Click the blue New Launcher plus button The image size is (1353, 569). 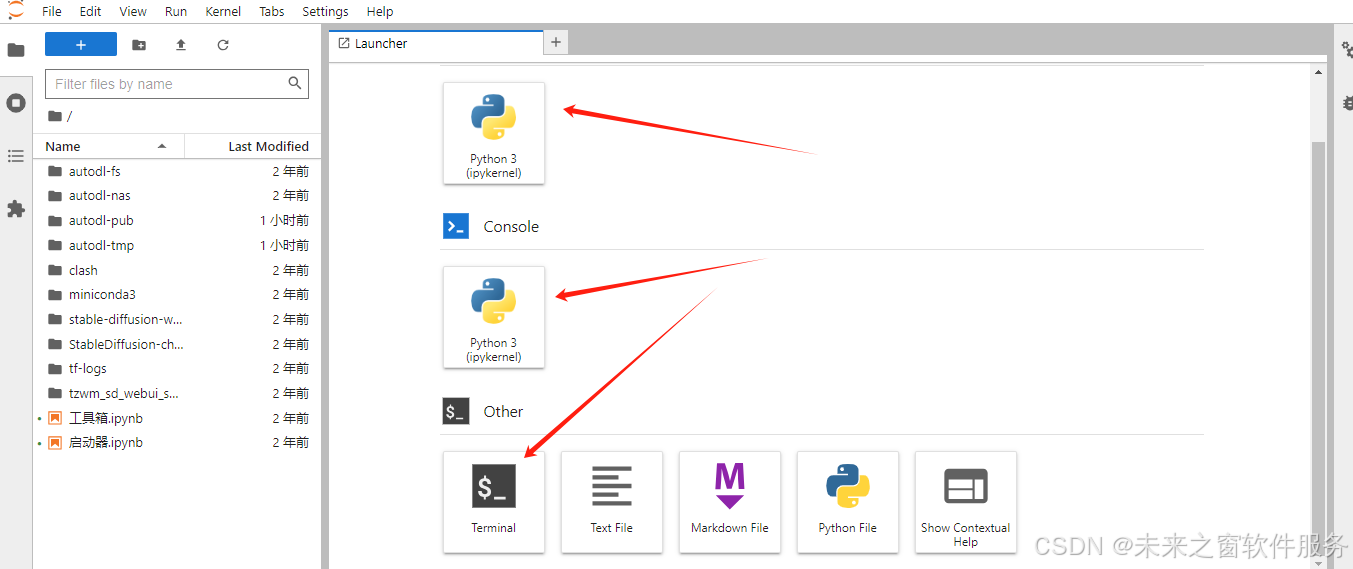(81, 45)
